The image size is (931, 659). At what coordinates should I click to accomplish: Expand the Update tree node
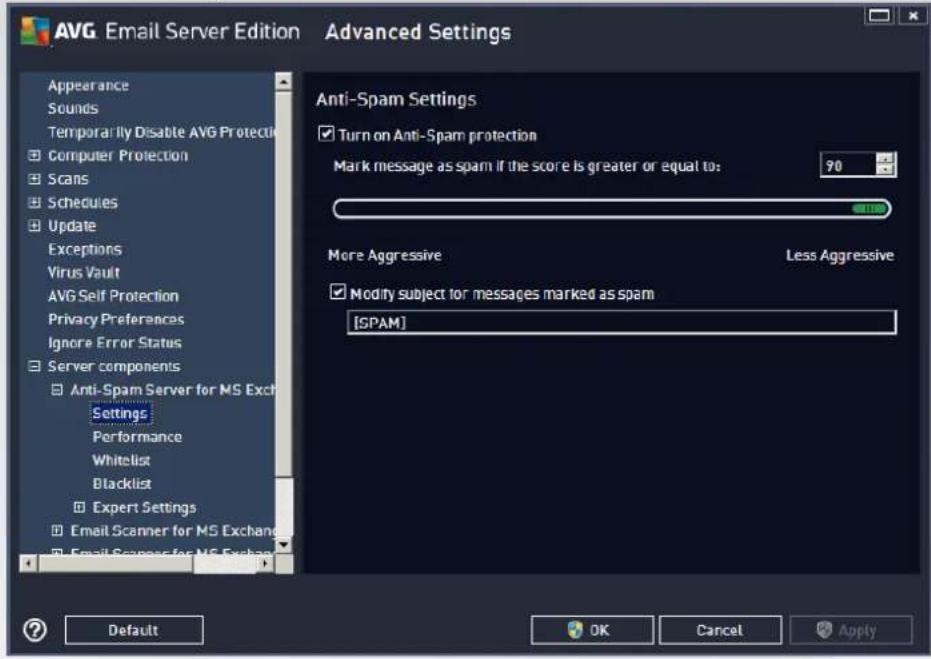pos(34,226)
